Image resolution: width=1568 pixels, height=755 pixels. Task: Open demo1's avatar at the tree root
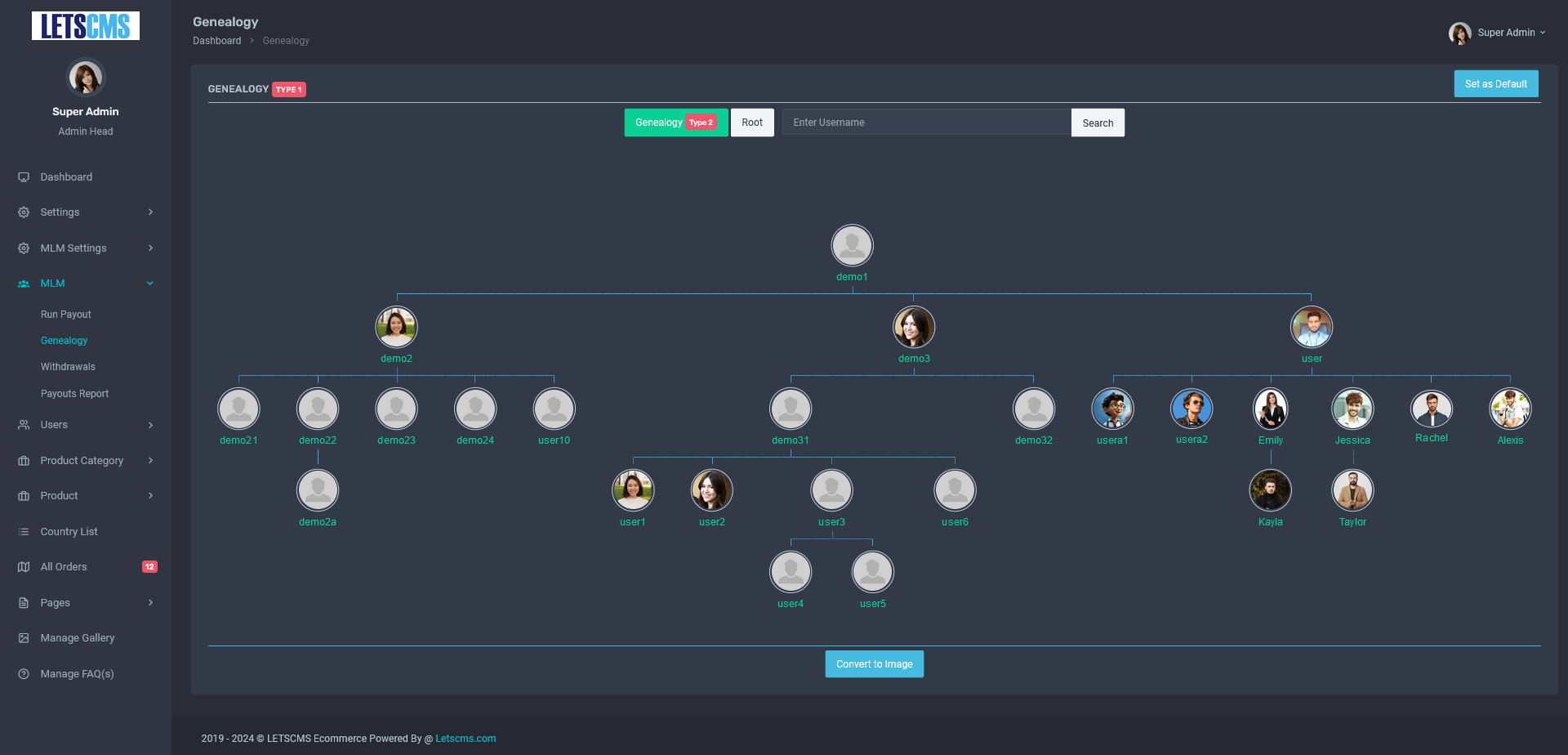pos(852,245)
